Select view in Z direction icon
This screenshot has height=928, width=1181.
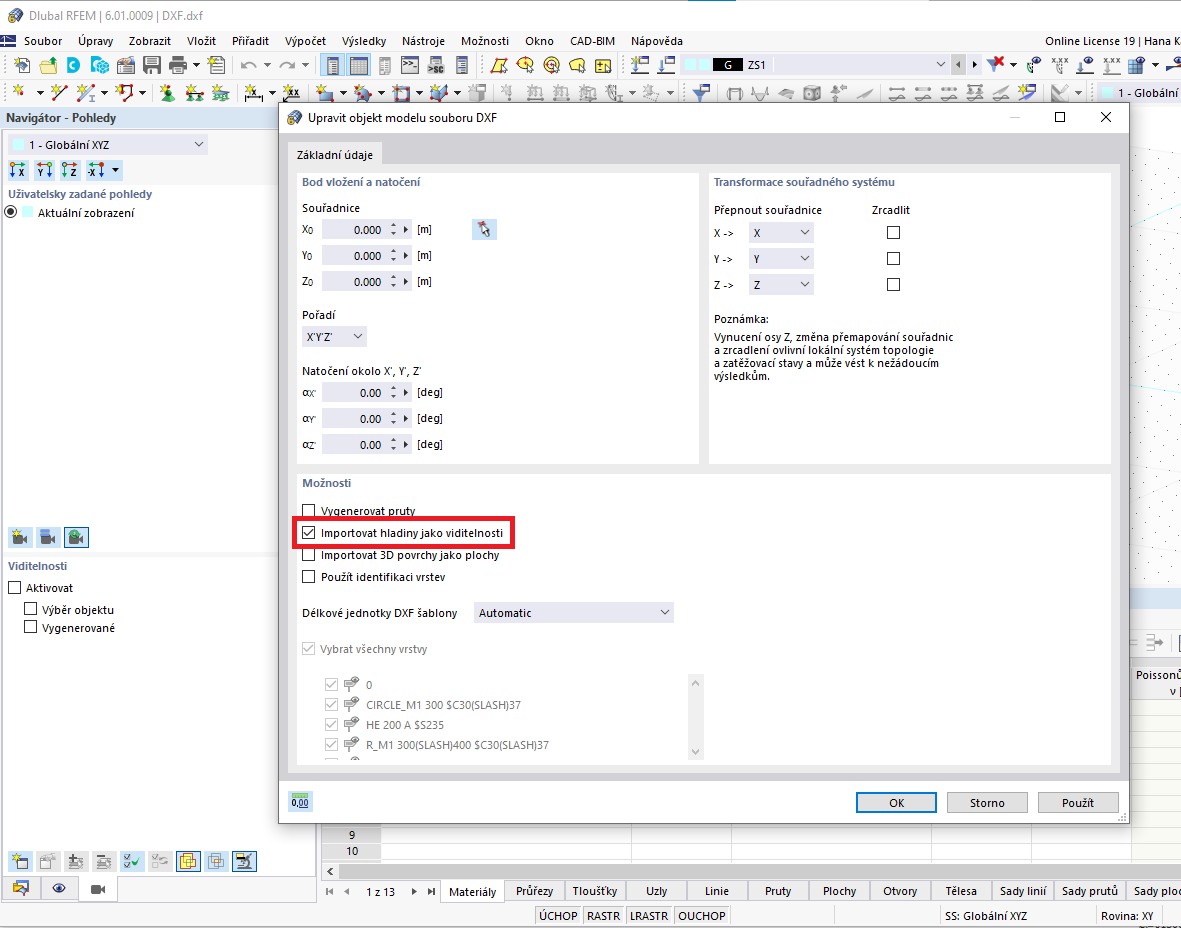point(70,170)
